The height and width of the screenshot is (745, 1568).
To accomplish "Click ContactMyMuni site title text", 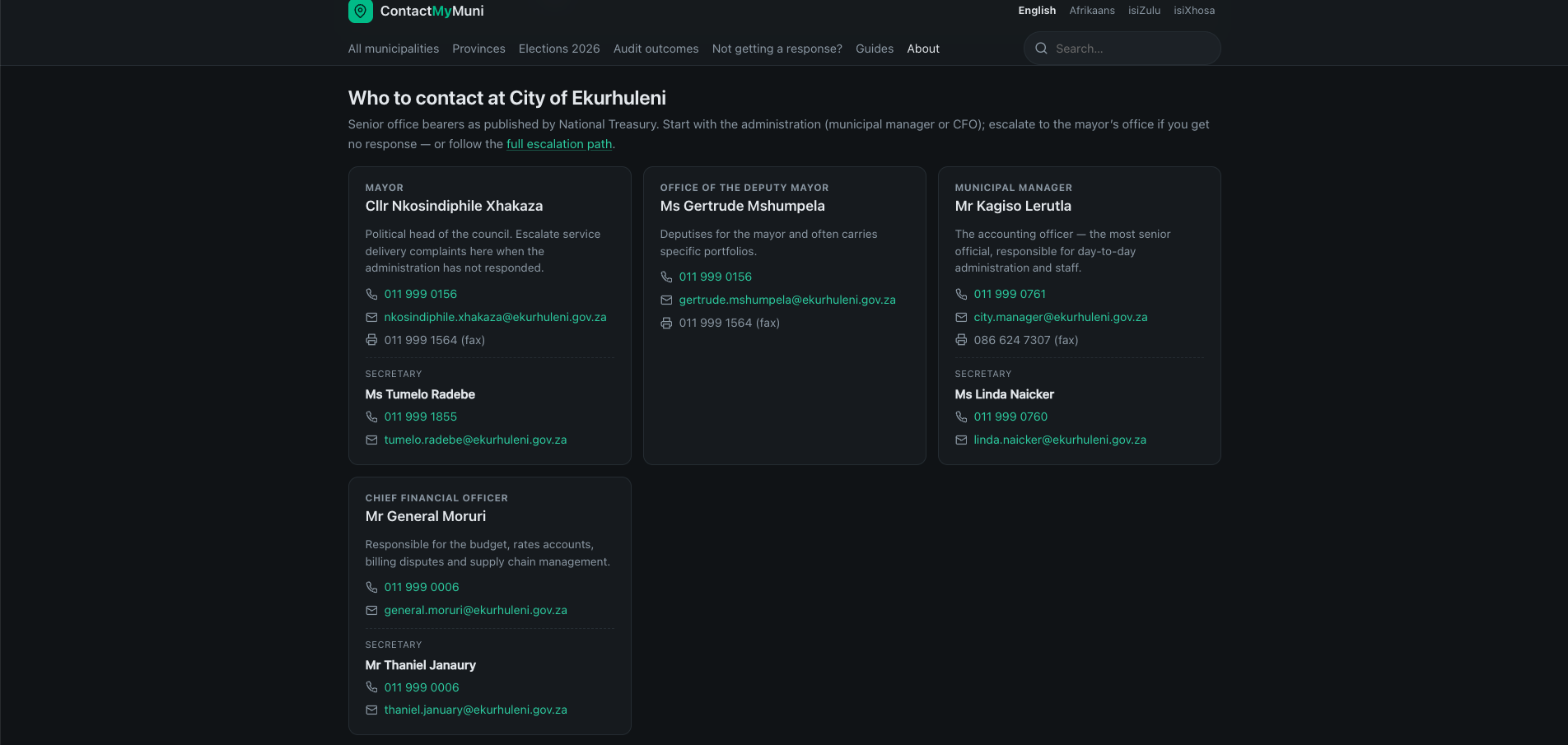I will [x=432, y=11].
